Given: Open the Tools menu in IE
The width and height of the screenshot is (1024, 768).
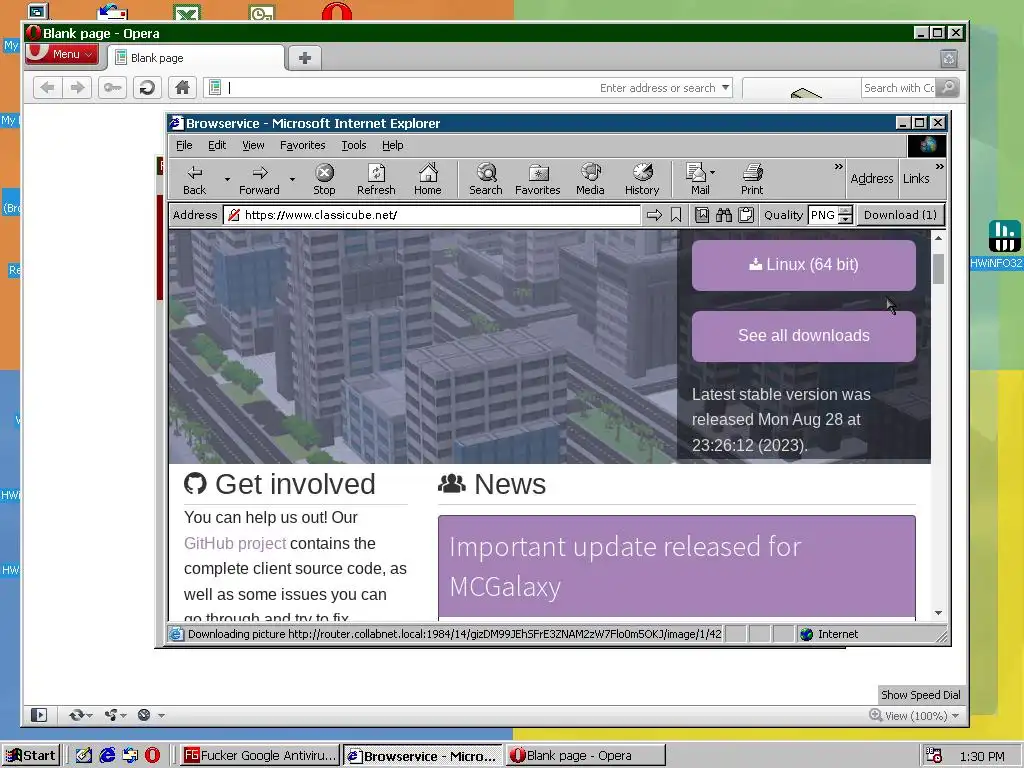Looking at the screenshot, I should (x=354, y=145).
